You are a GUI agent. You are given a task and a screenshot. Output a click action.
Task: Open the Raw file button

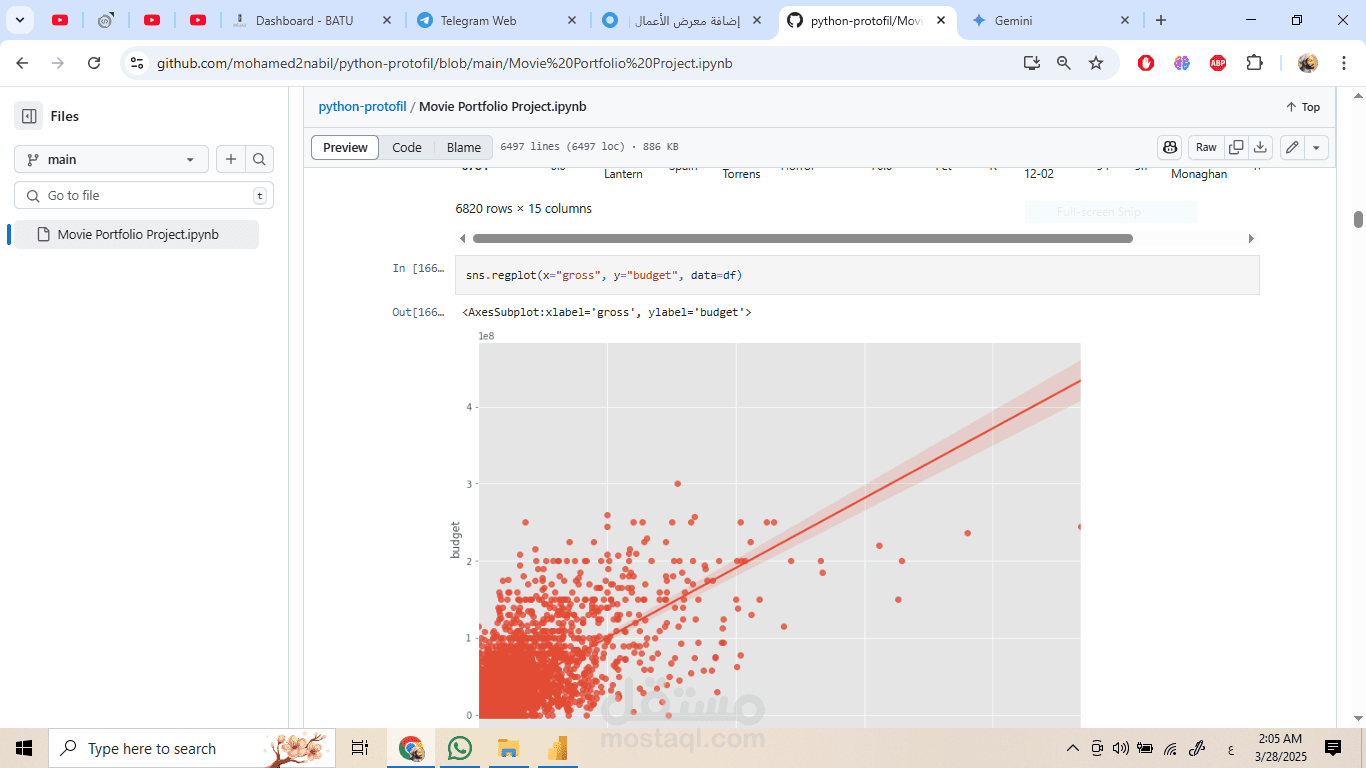[1206, 147]
